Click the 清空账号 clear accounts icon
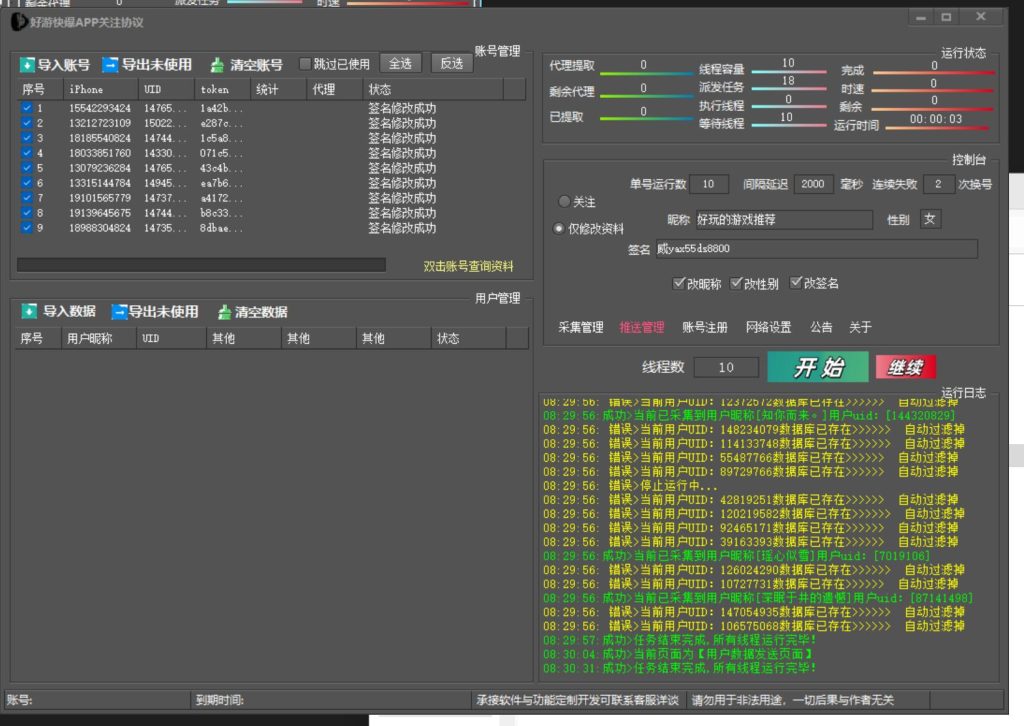This screenshot has height=726, width=1024. coord(217,65)
